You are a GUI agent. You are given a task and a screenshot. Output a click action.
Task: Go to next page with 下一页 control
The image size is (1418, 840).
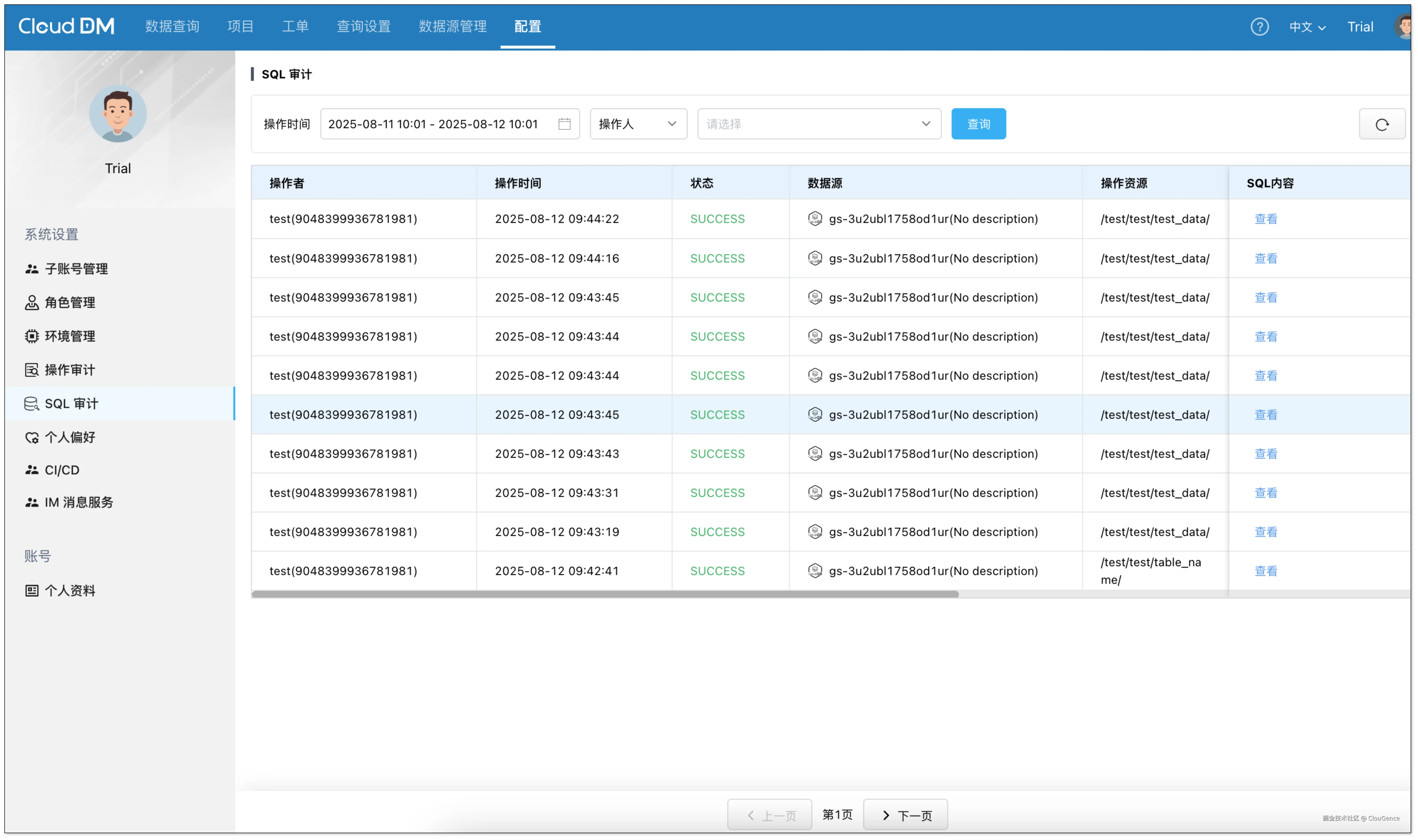click(905, 815)
